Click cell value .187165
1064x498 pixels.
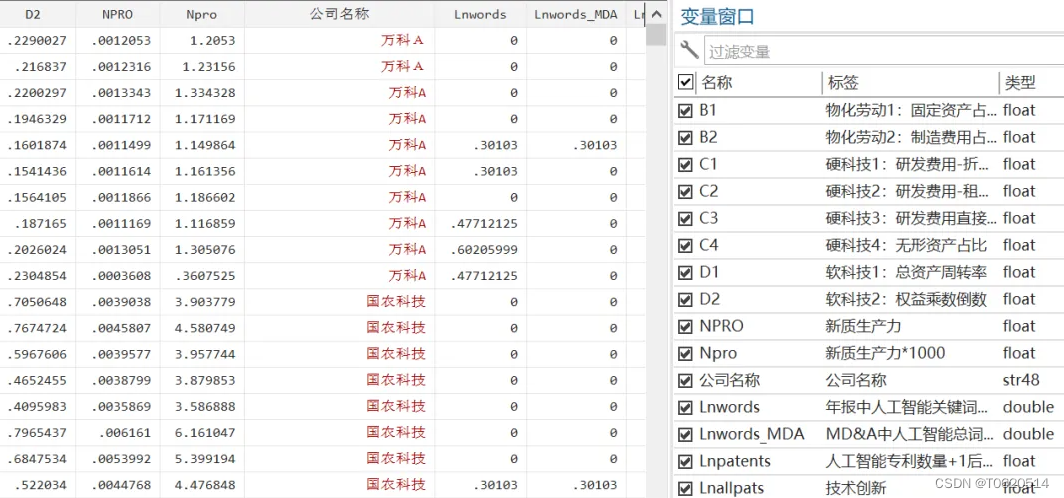tap(41, 223)
